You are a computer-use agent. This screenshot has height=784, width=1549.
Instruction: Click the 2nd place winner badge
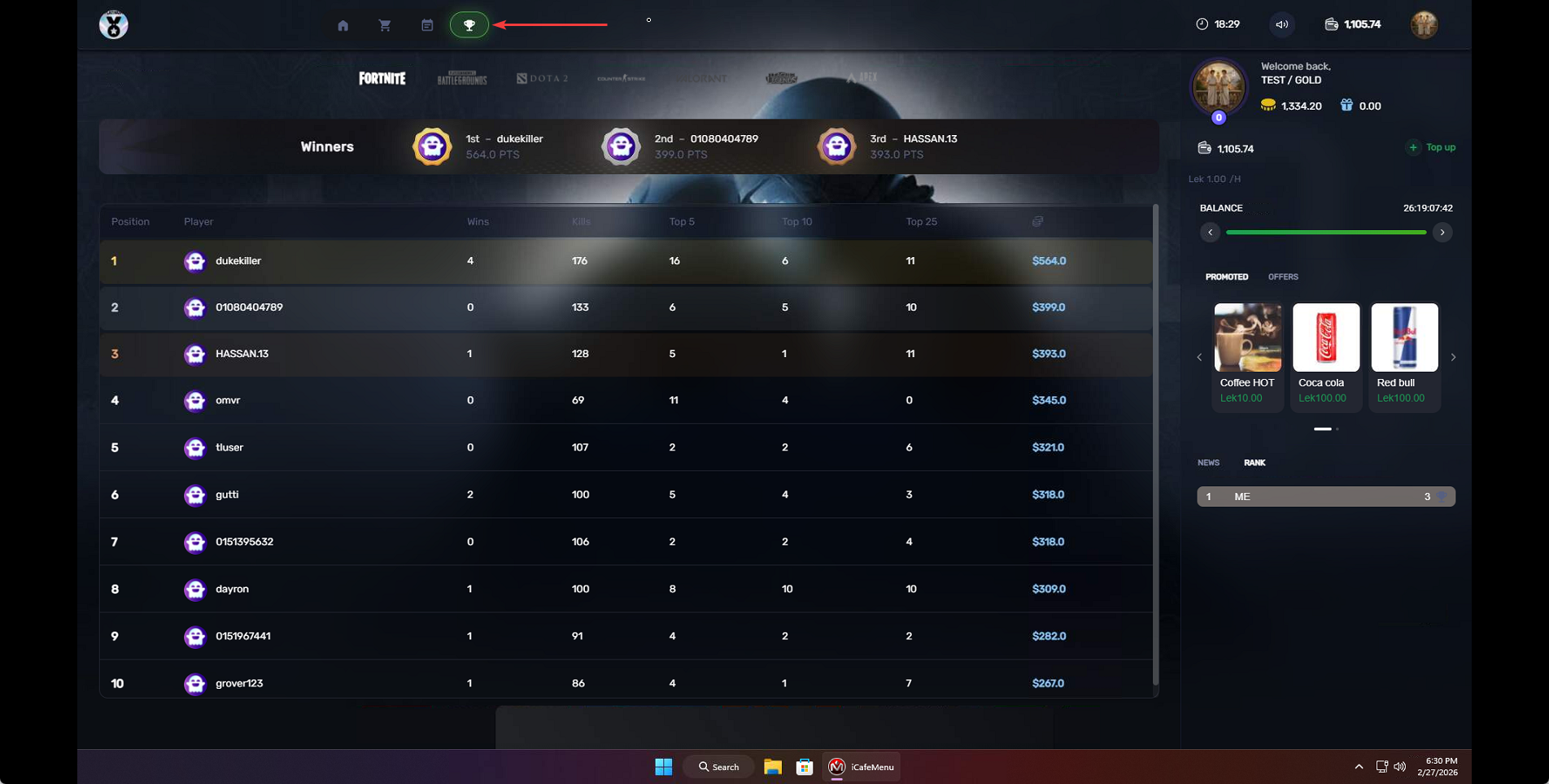coord(621,146)
